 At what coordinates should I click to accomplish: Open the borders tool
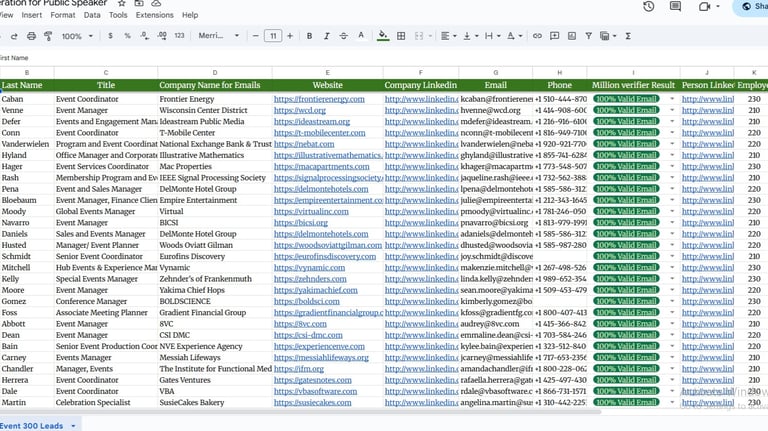click(x=401, y=36)
